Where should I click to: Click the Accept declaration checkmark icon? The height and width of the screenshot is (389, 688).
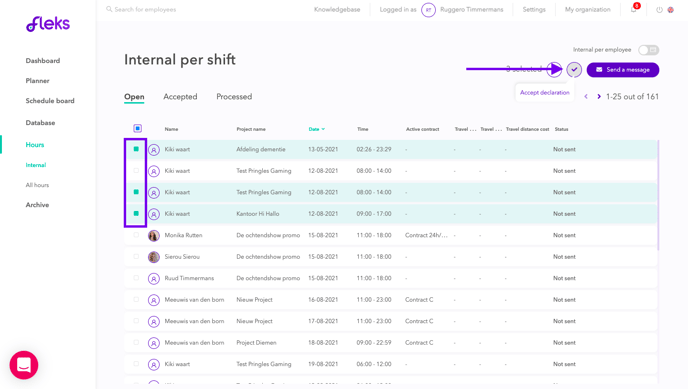(574, 70)
